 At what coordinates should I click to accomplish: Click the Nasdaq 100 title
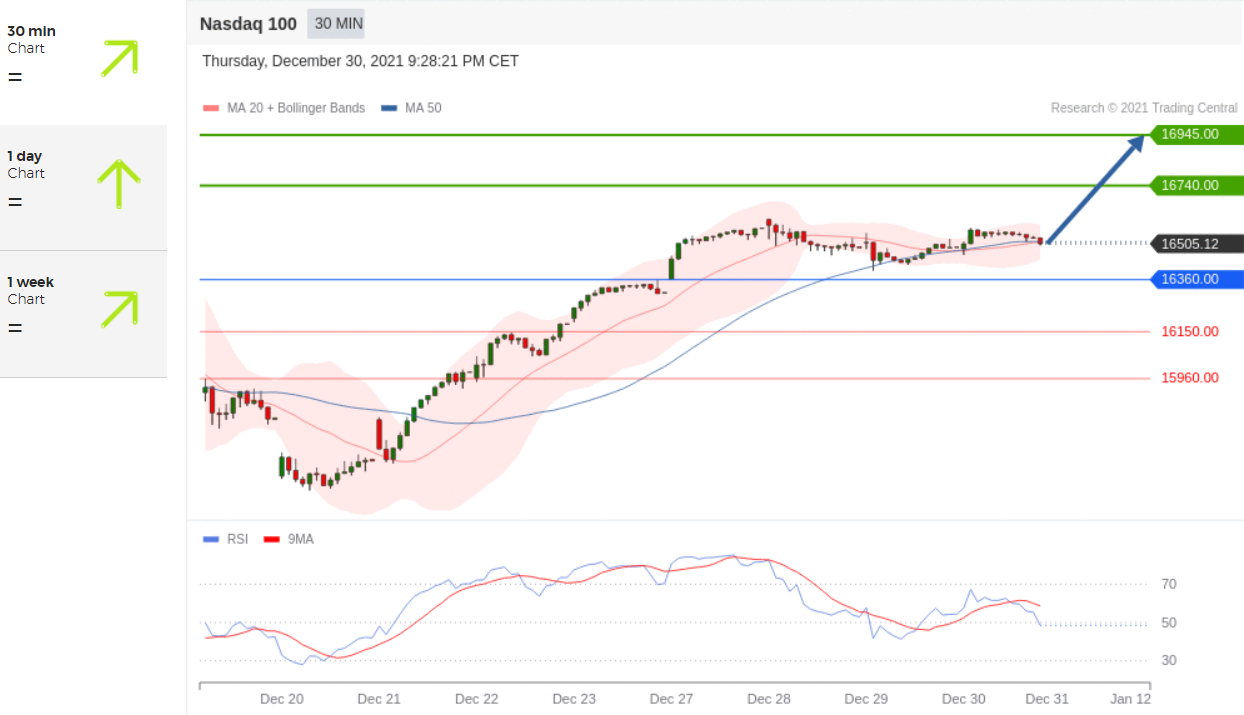pos(248,23)
